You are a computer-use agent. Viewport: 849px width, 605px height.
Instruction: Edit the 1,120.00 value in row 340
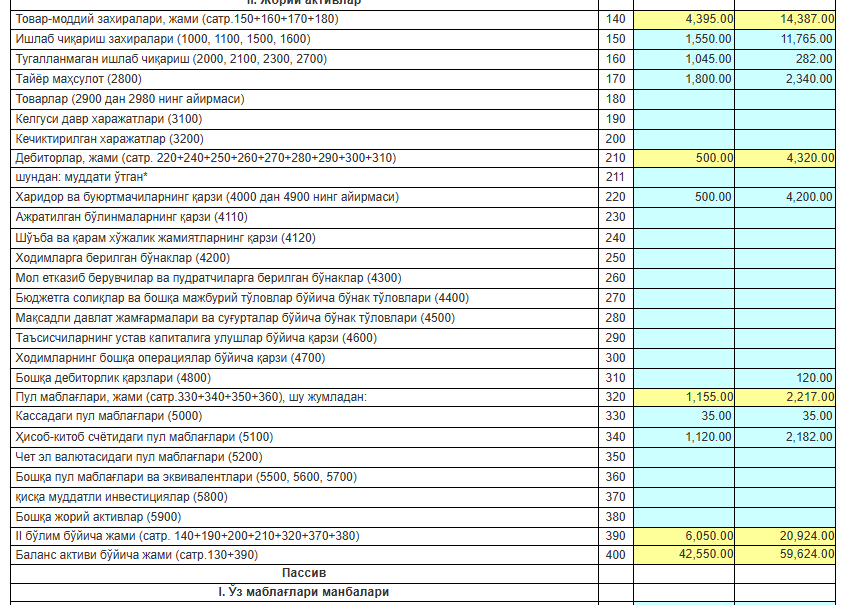[x=684, y=437]
